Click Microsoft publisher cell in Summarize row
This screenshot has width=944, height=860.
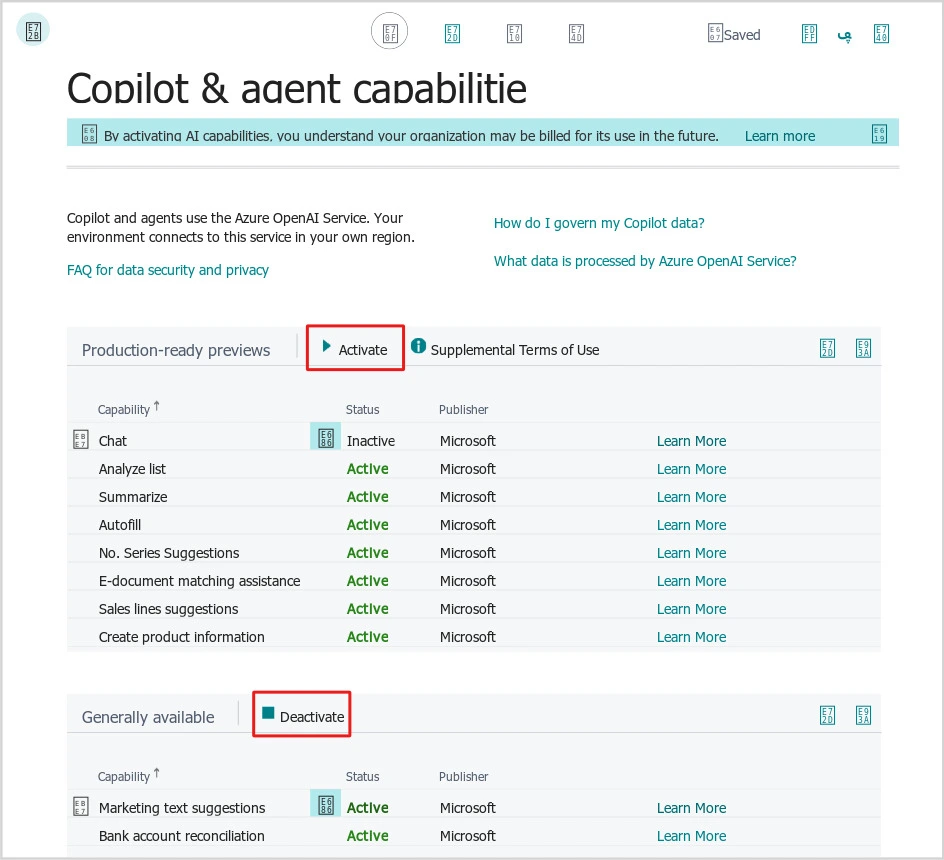point(467,497)
